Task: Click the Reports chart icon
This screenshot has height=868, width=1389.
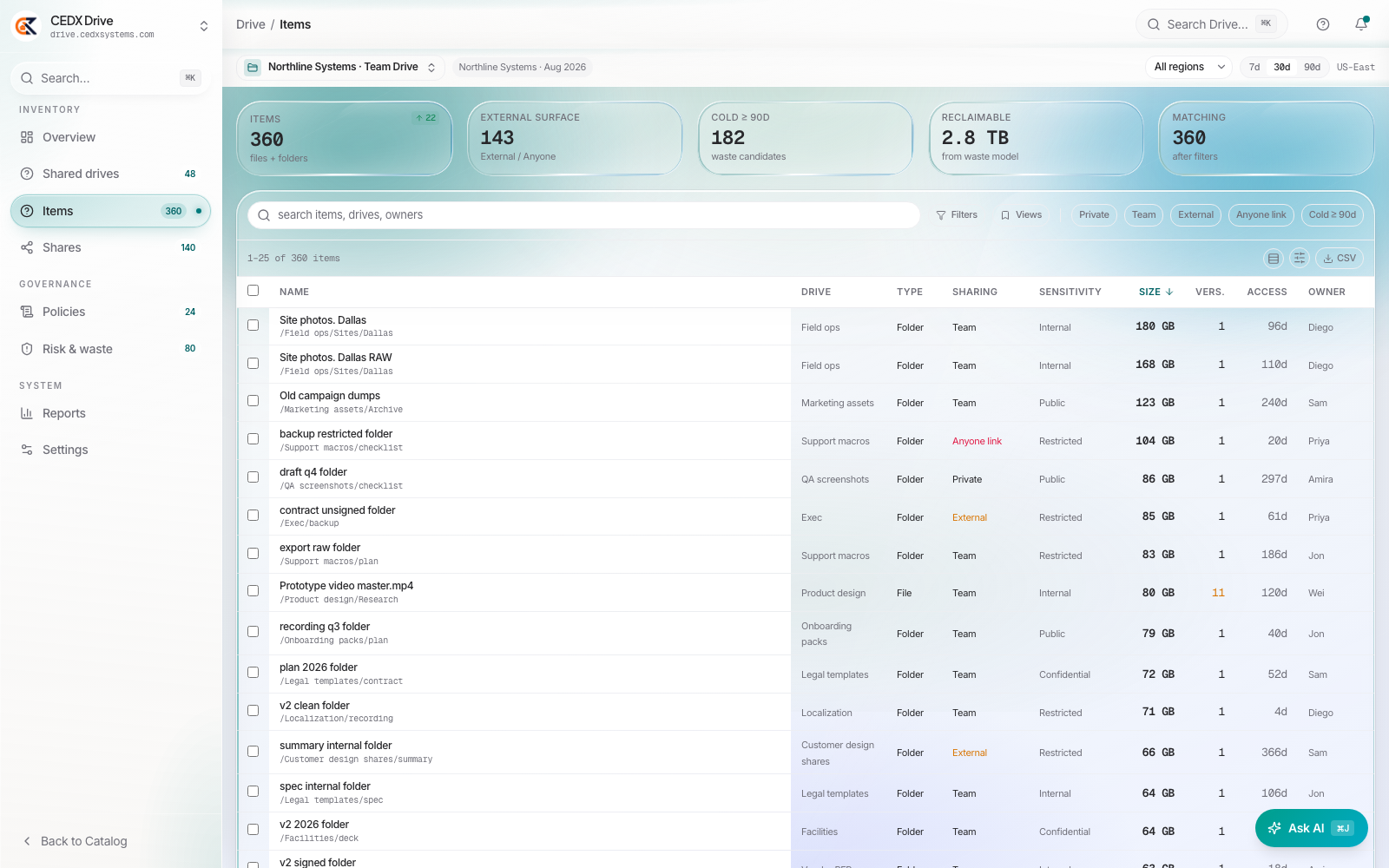Action: (x=27, y=413)
